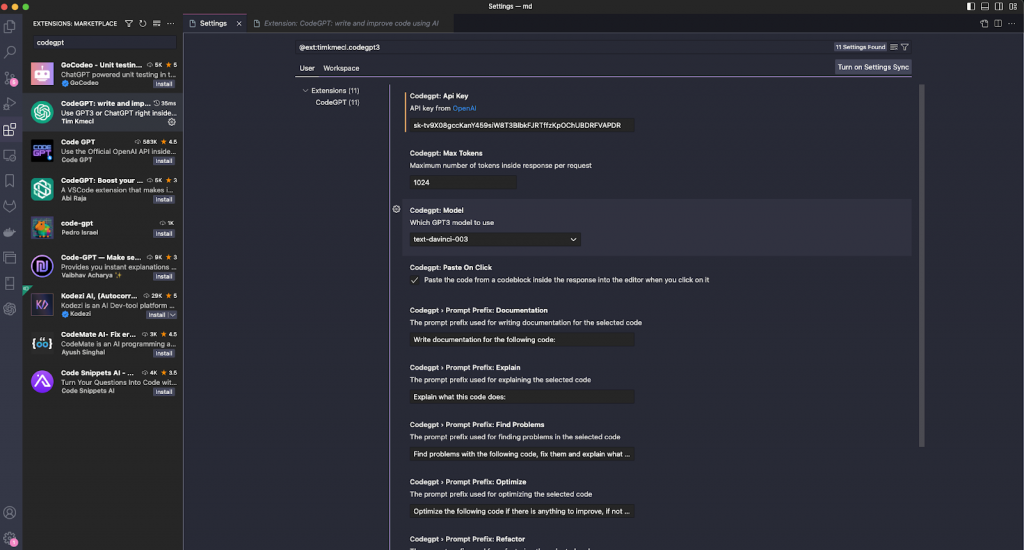Open Run and Debug view
Image resolution: width=1024 pixels, height=550 pixels.
[10, 104]
